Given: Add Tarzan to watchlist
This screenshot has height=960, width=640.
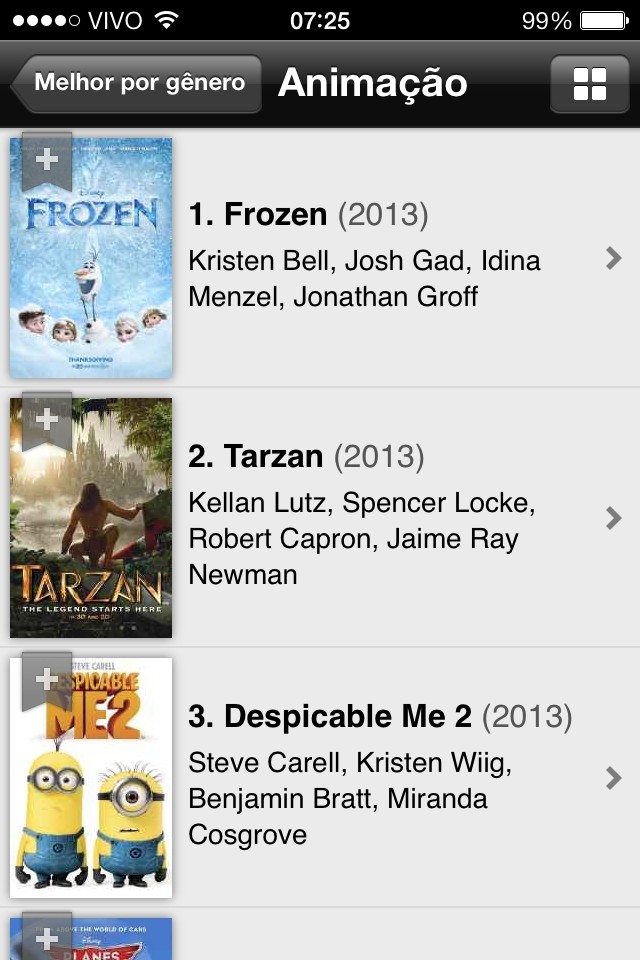Looking at the screenshot, I should (47, 420).
